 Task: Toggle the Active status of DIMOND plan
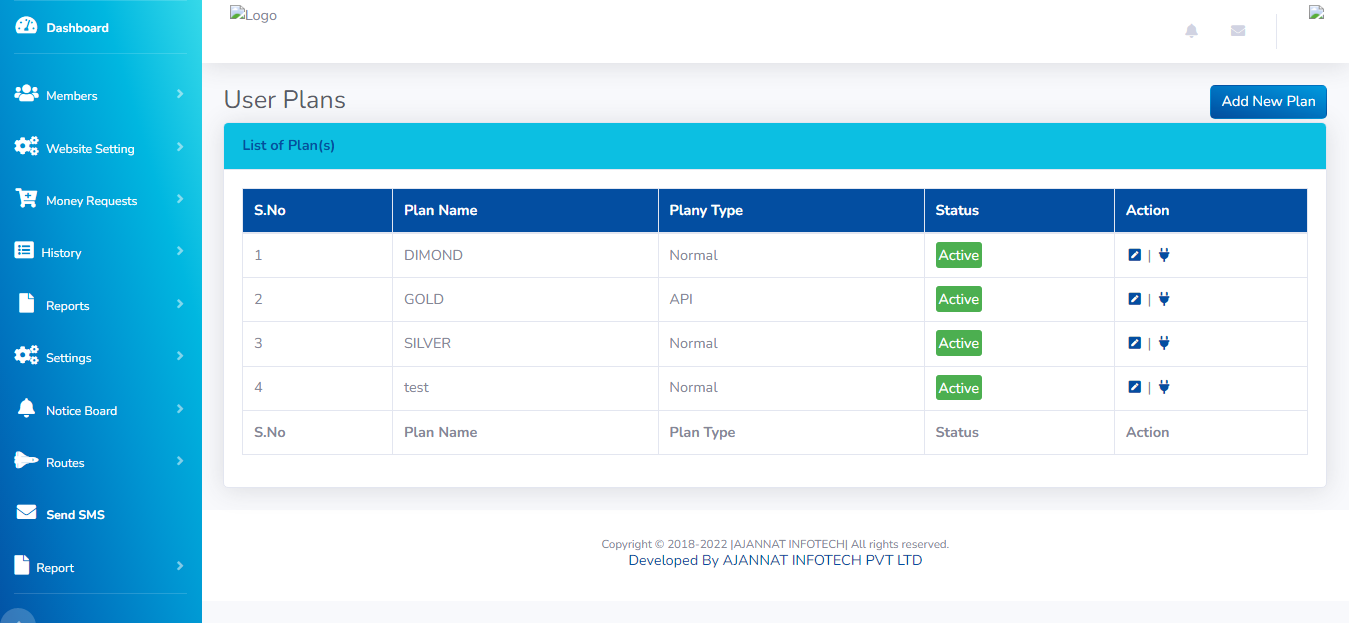[x=958, y=255]
